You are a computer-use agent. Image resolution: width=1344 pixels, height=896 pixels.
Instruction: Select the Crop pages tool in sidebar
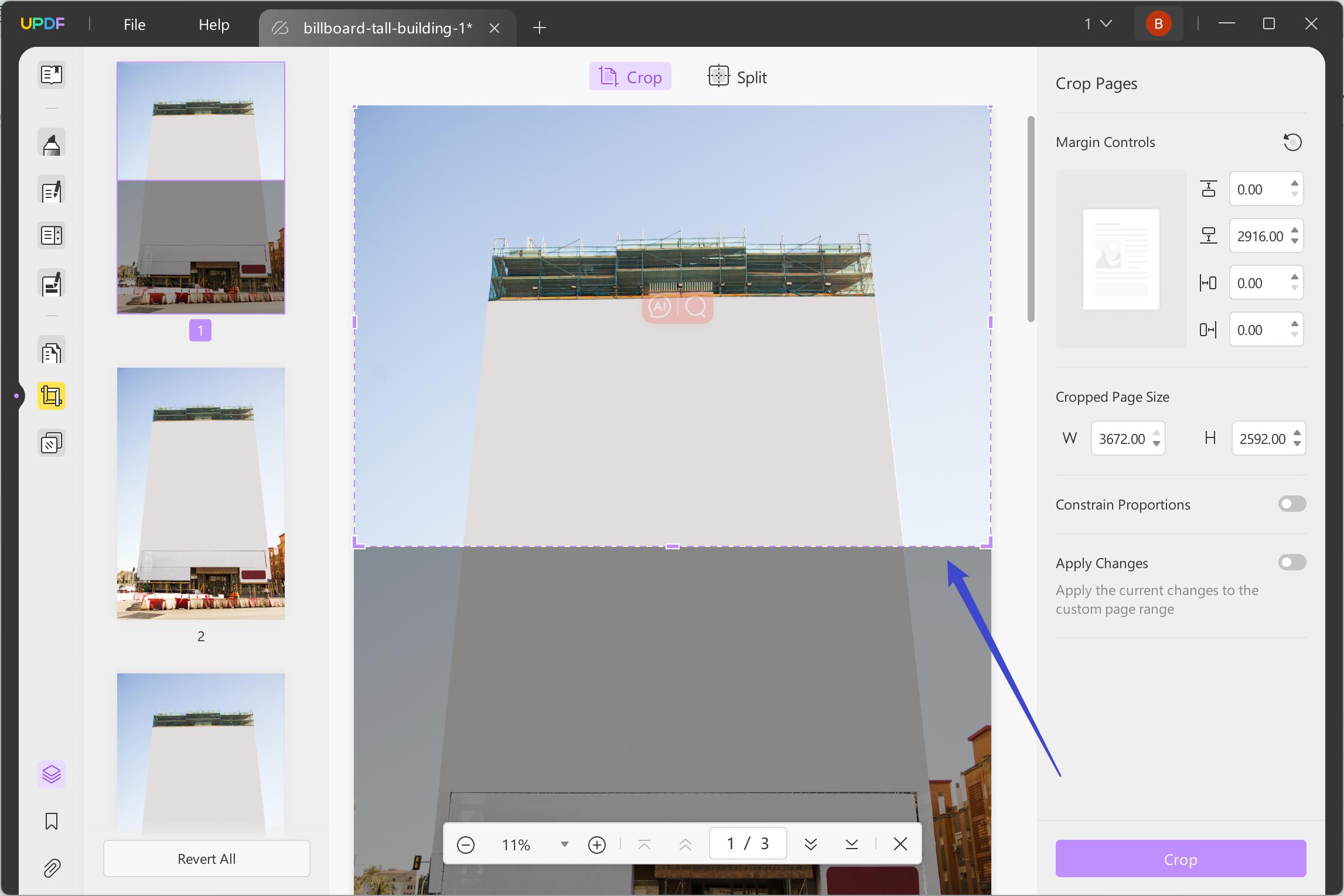pyautogui.click(x=52, y=396)
